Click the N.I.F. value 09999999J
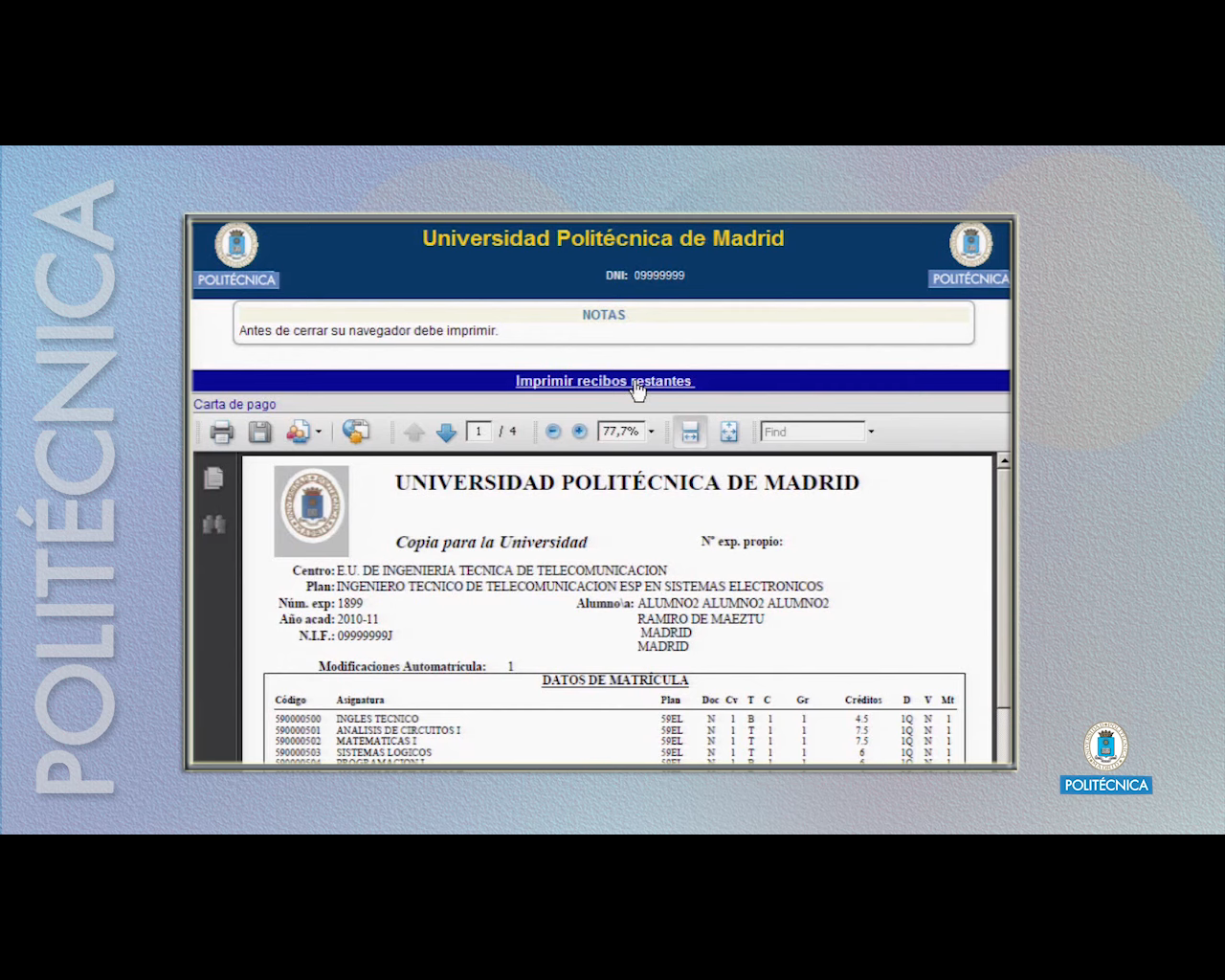 [x=366, y=636]
